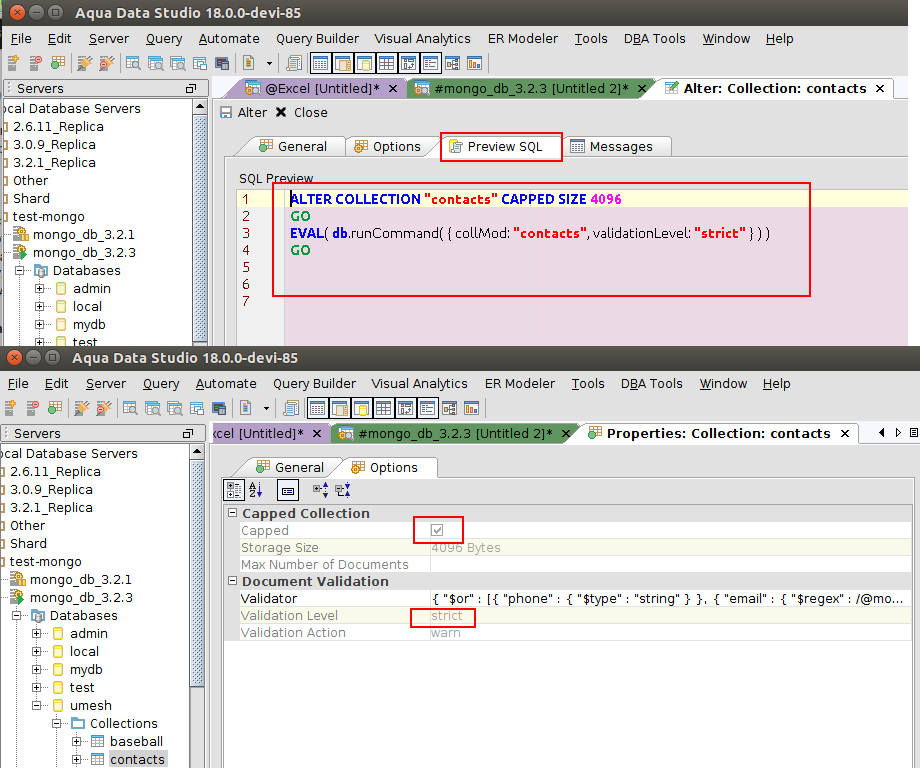Image resolution: width=920 pixels, height=768 pixels.
Task: Expand the admin database node in the top window
Action: pyautogui.click(x=39, y=288)
